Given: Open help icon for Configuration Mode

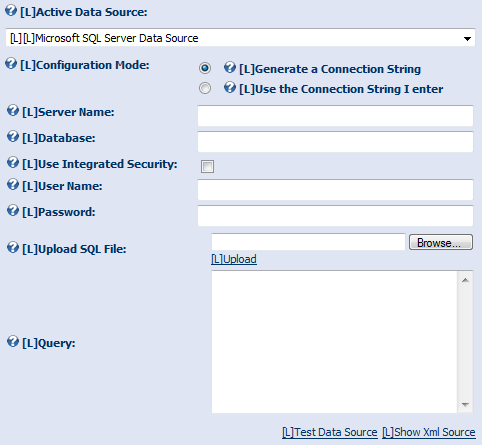Looking at the screenshot, I should pos(11,63).
